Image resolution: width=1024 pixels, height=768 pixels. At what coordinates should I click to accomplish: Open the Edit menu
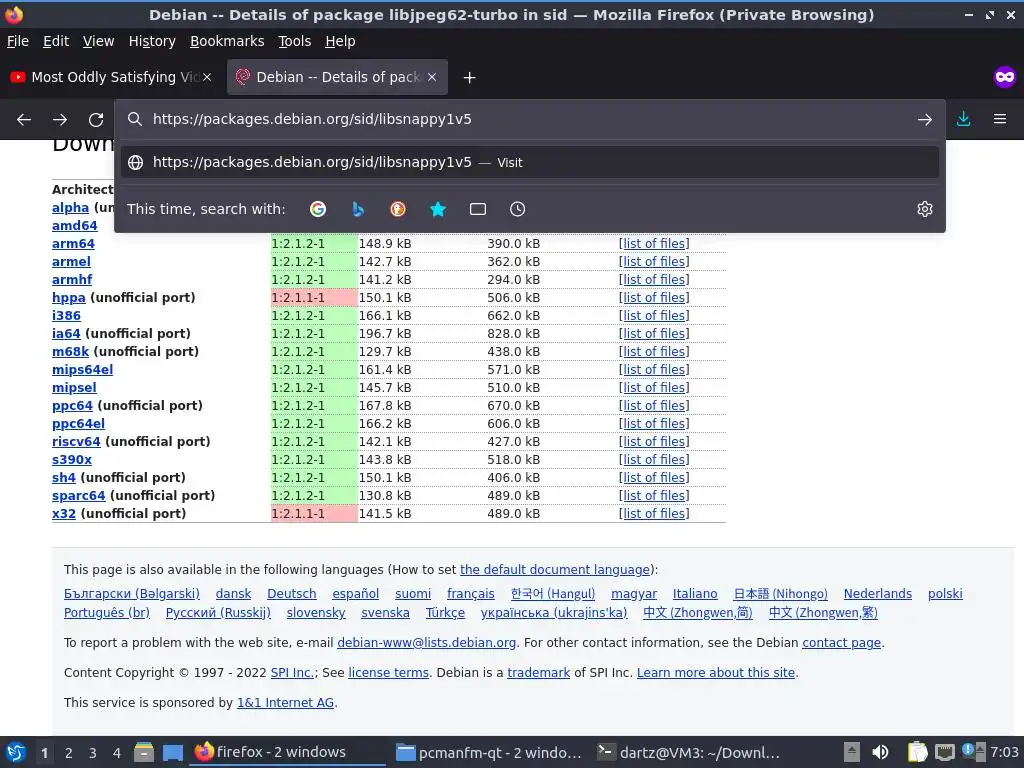[x=56, y=41]
